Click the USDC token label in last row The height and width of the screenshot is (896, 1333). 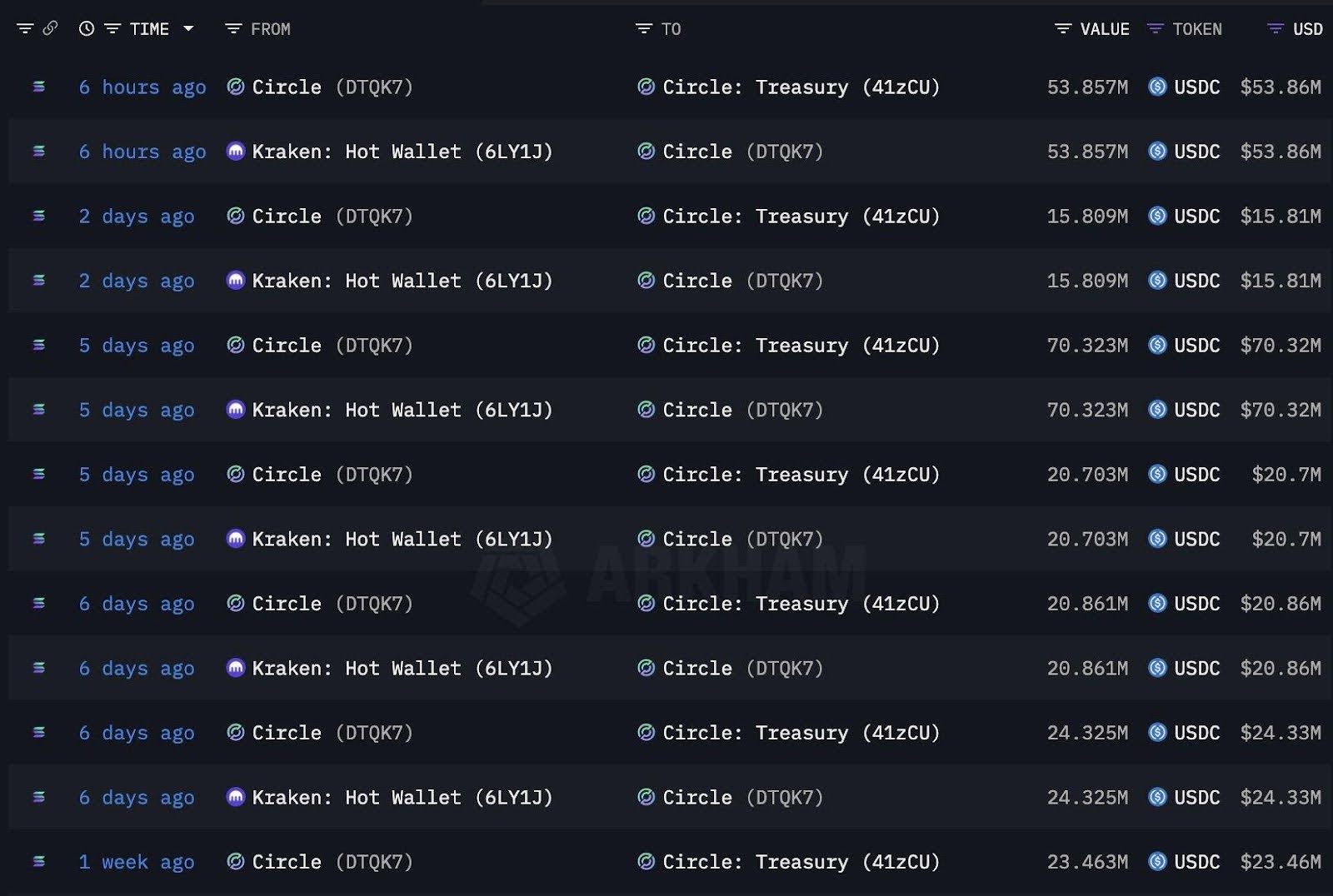click(x=1196, y=862)
